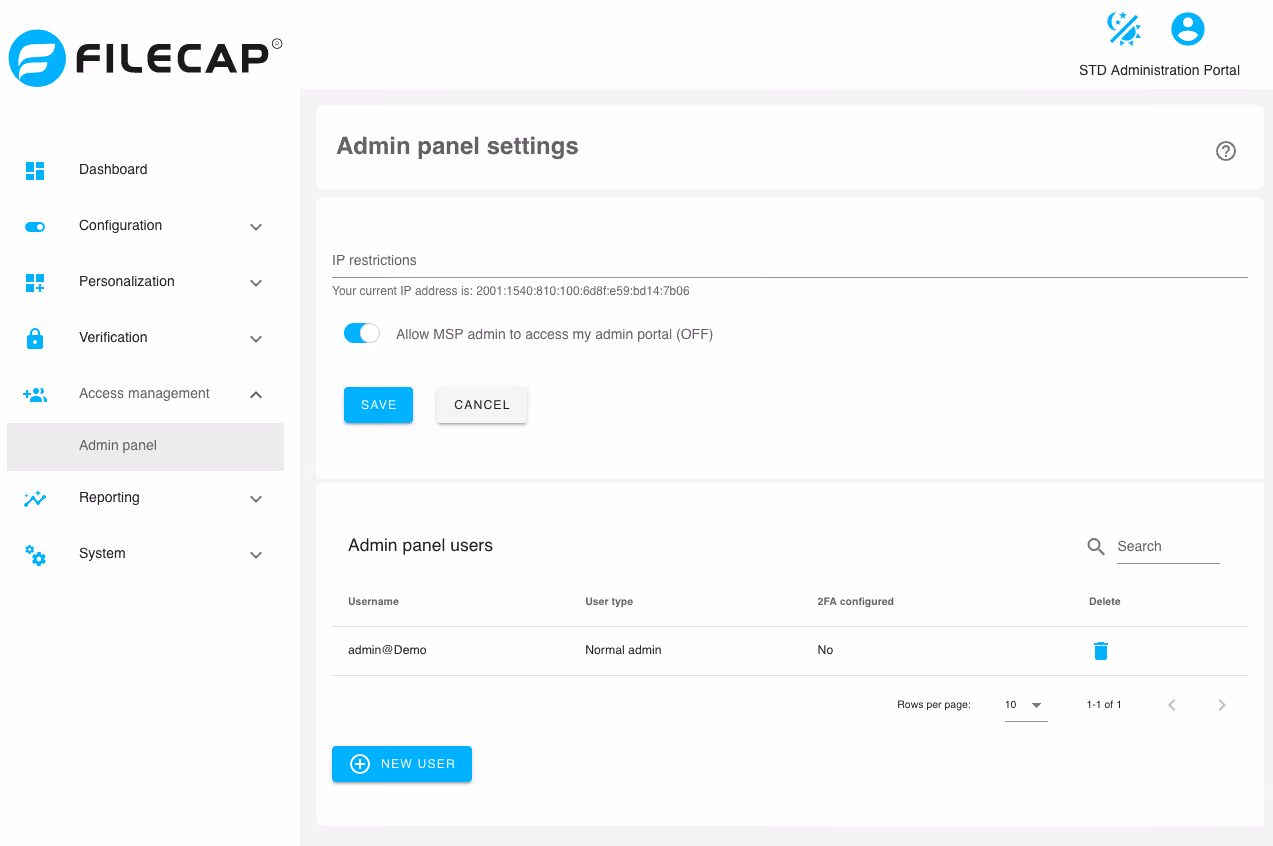This screenshot has height=846, width=1273.
Task: Click the help question mark icon
Action: [1226, 151]
